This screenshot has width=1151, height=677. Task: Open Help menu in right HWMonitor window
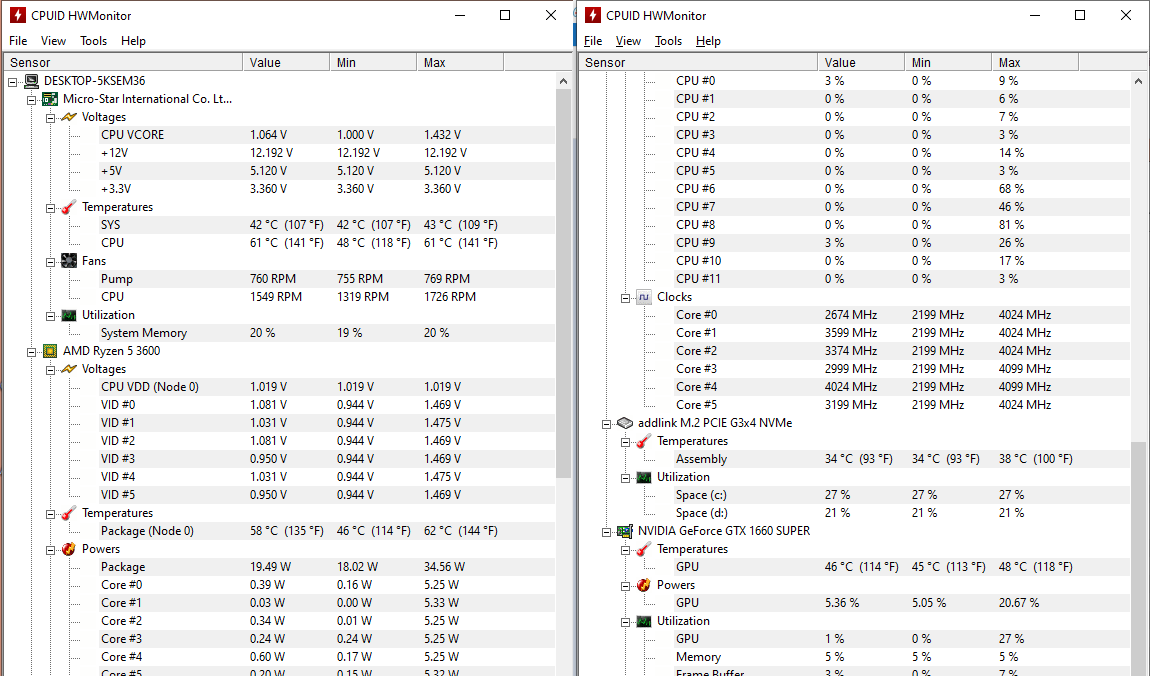[x=708, y=41]
